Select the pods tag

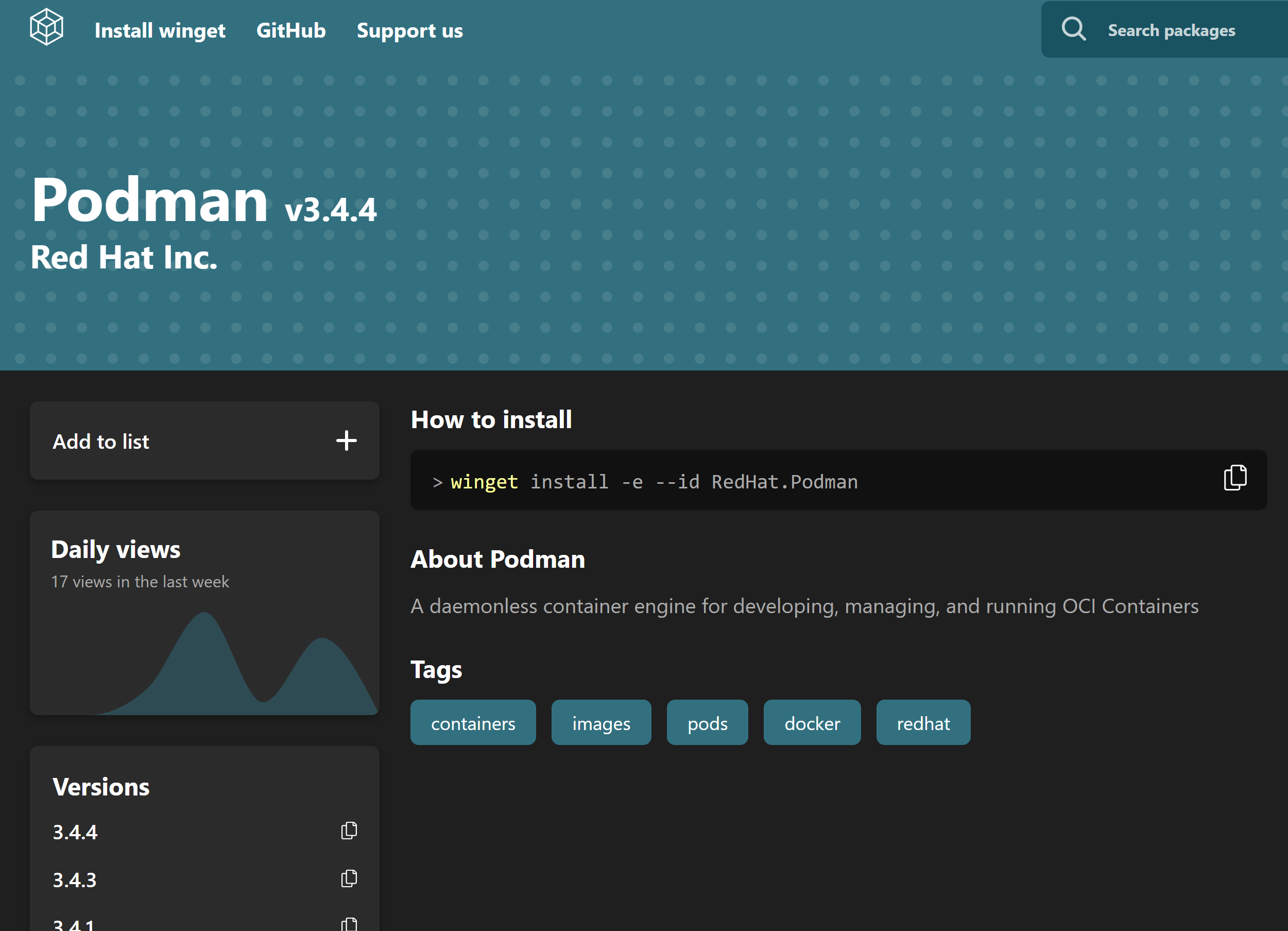707,723
